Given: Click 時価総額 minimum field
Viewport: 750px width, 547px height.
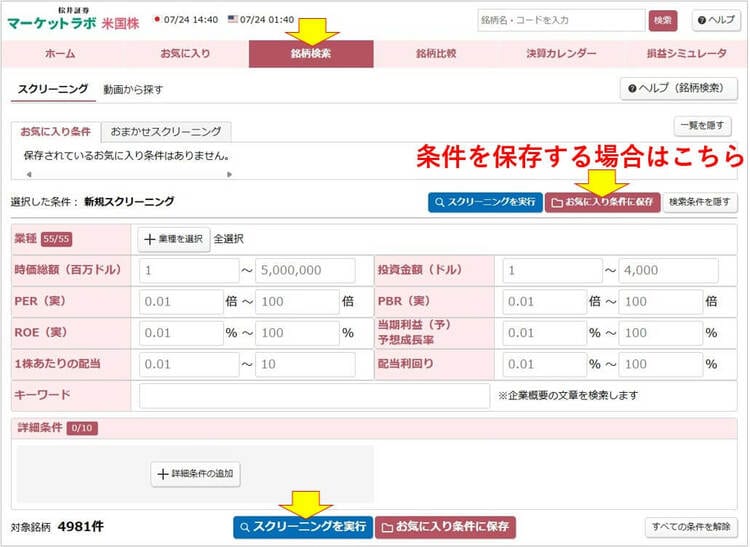Looking at the screenshot, I should 189,271.
